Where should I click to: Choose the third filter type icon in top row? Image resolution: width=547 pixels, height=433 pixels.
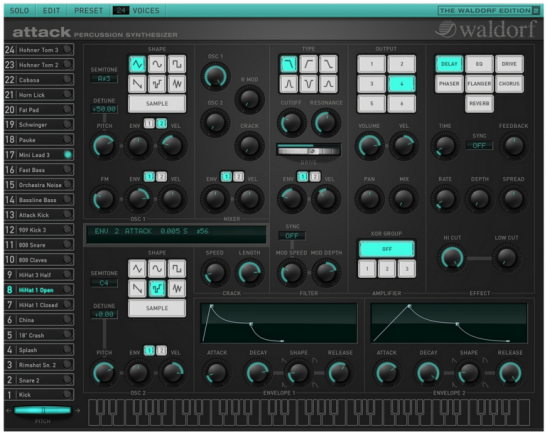tap(328, 64)
